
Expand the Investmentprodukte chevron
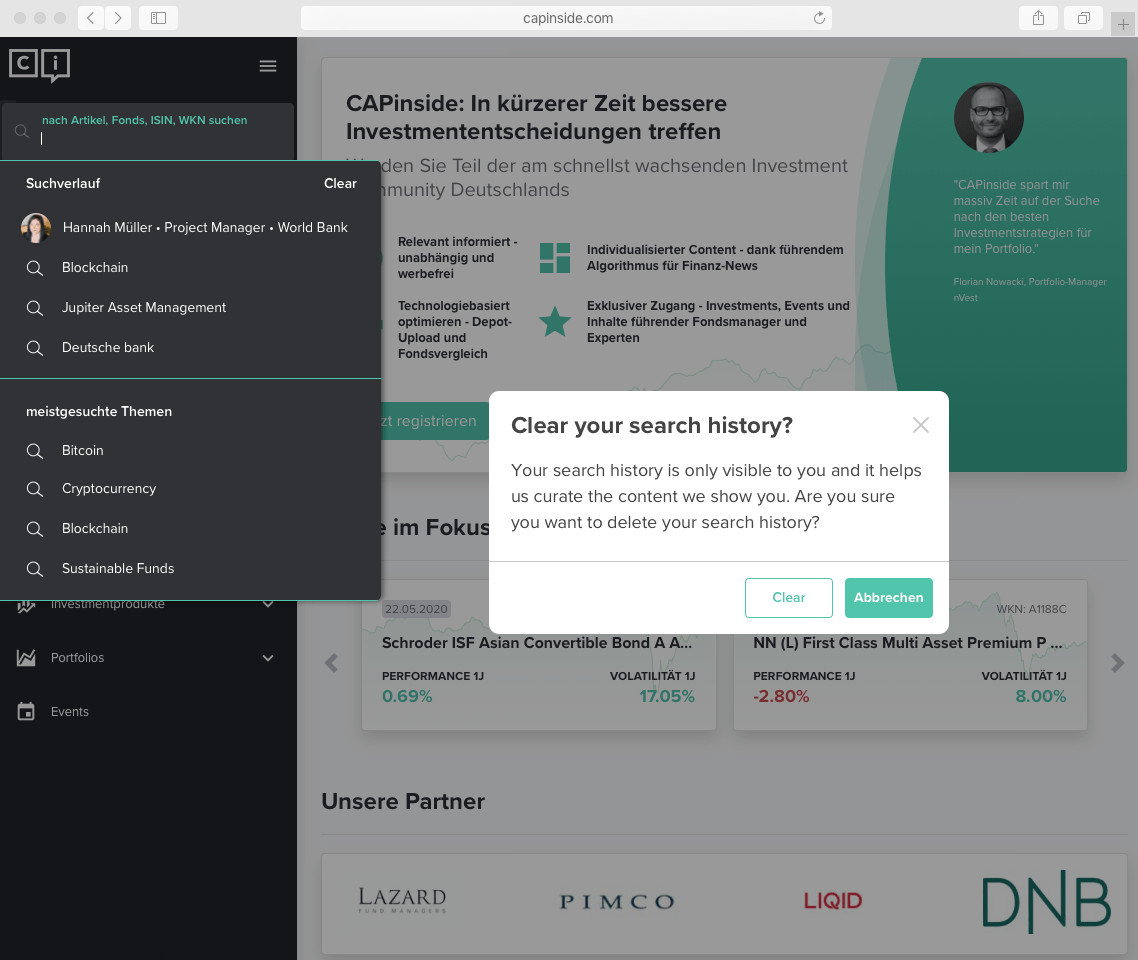268,604
